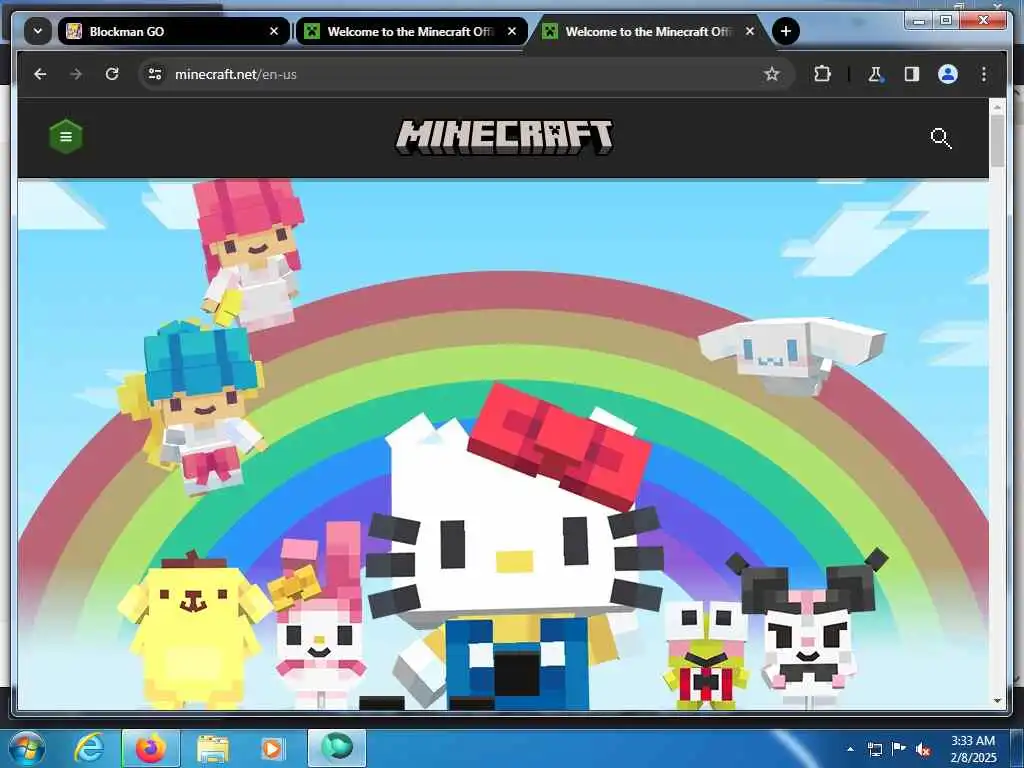This screenshot has height=768, width=1024.
Task: Launch Internet Explorer from the taskbar
Action: [x=89, y=748]
